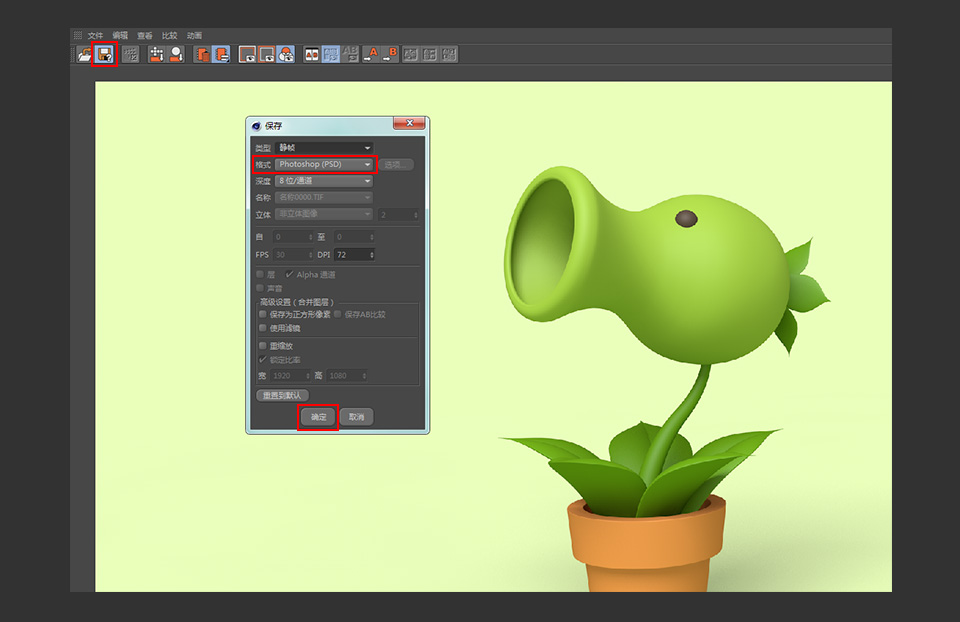Enable the 使用滤镜 checkbox

coord(263,328)
